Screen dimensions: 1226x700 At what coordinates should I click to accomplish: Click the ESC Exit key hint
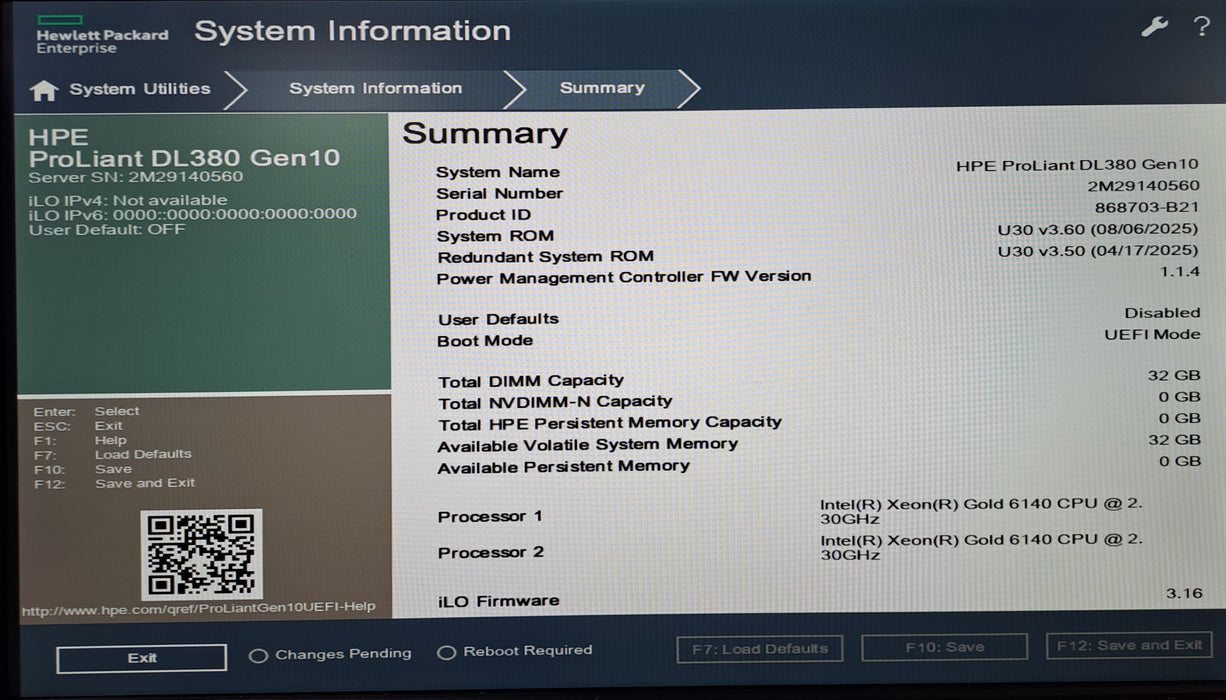click(78, 426)
